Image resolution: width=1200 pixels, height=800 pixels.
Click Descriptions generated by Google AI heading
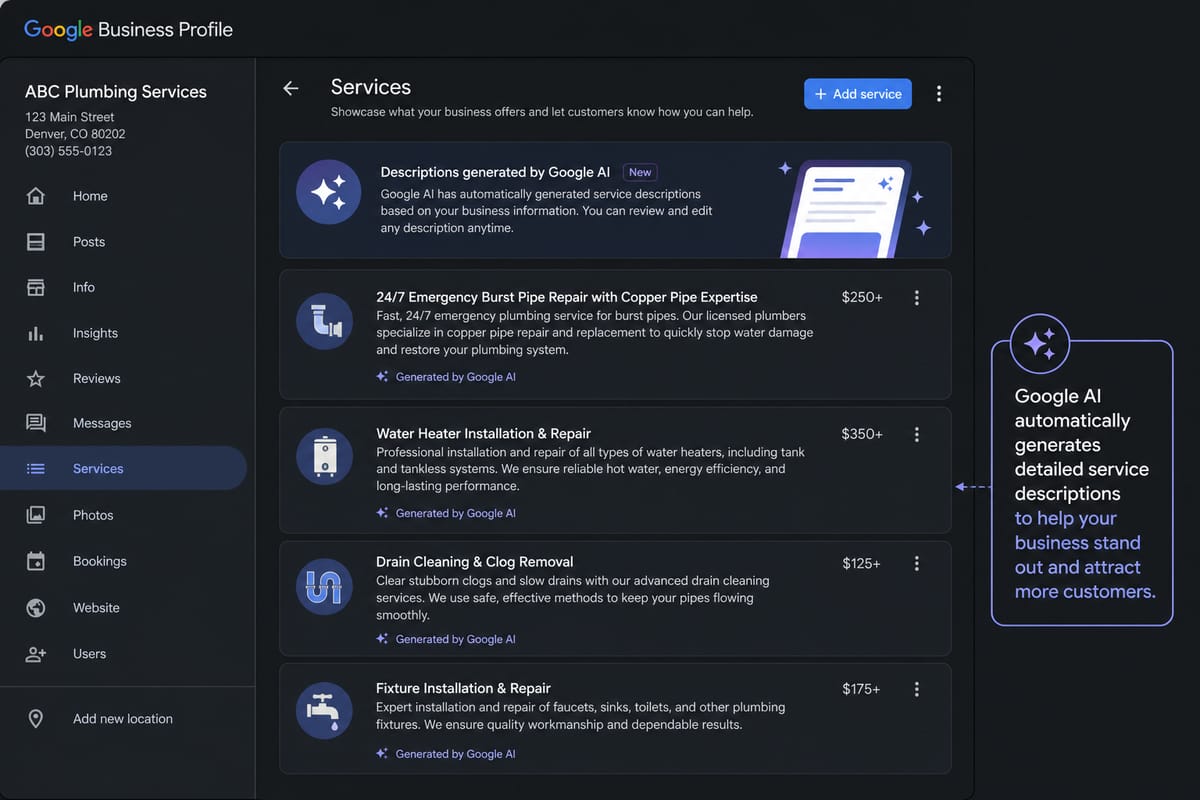495,172
